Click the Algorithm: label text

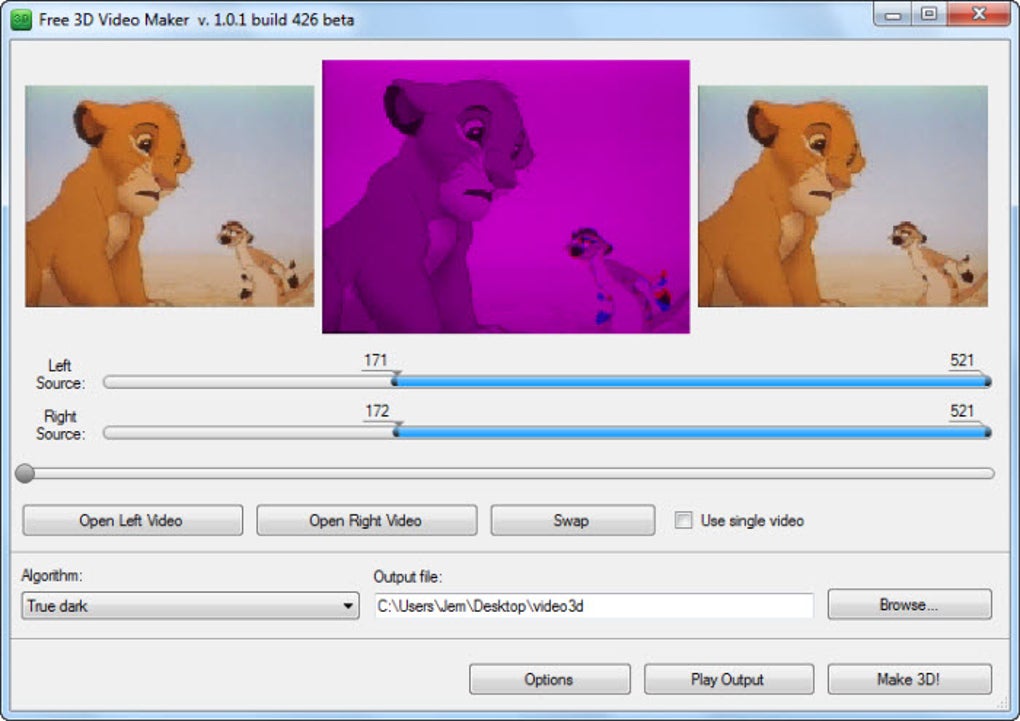[52, 576]
